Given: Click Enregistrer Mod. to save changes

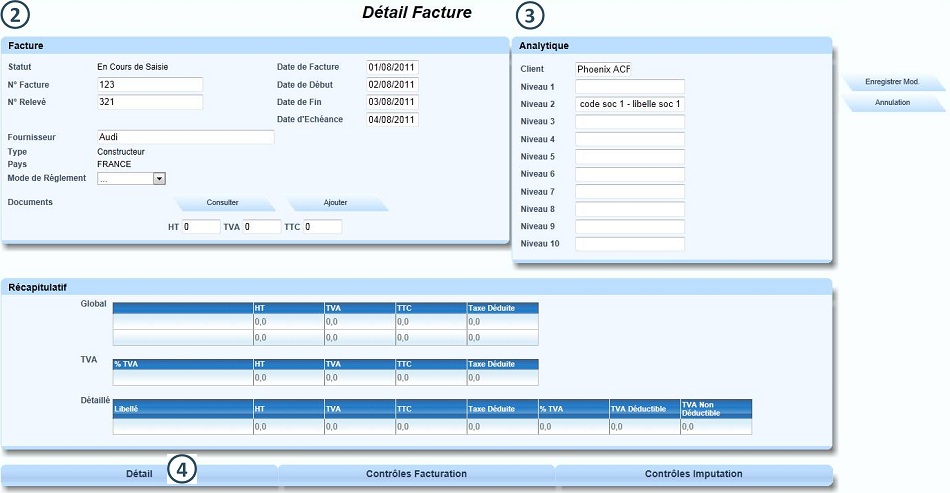Looking at the screenshot, I should [x=891, y=82].
